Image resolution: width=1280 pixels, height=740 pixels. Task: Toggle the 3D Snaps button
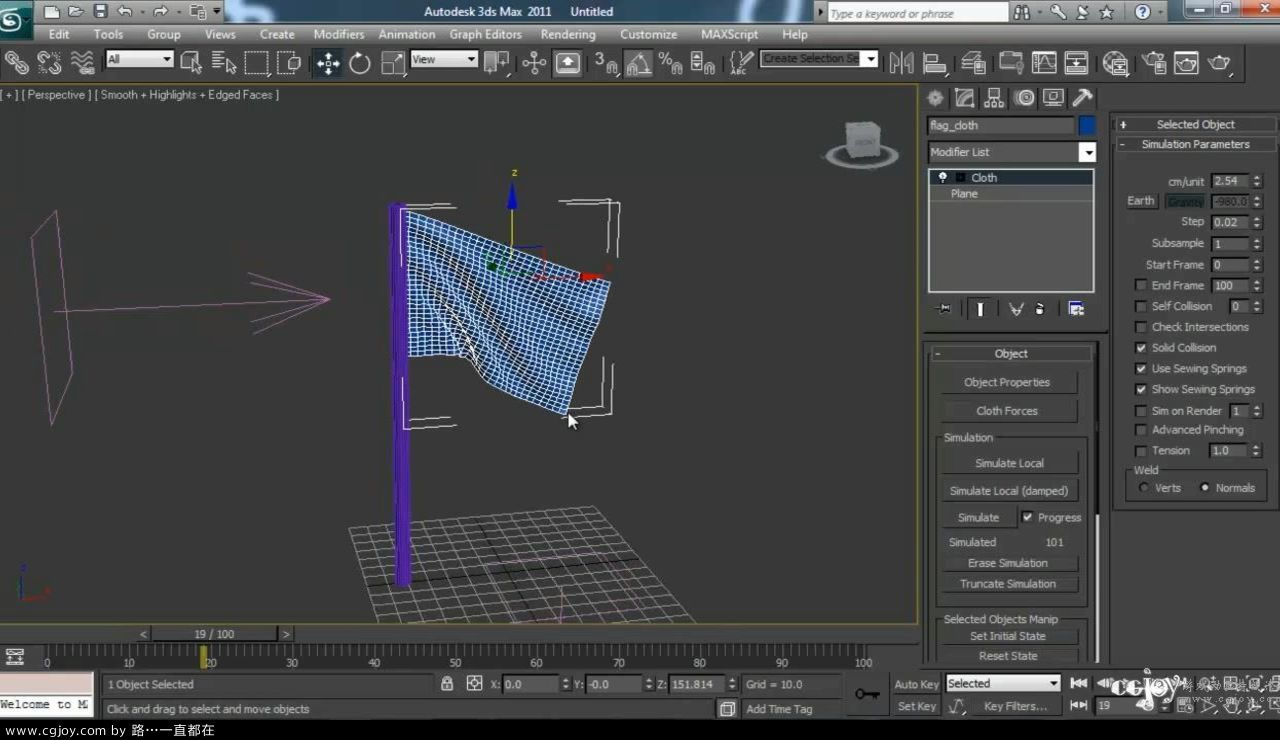606,63
